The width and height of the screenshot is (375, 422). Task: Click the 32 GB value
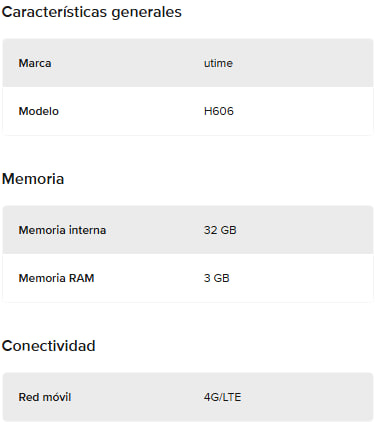coord(220,230)
